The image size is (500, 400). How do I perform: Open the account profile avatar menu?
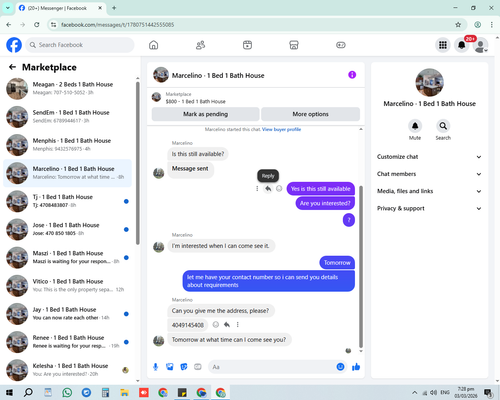coord(480,45)
